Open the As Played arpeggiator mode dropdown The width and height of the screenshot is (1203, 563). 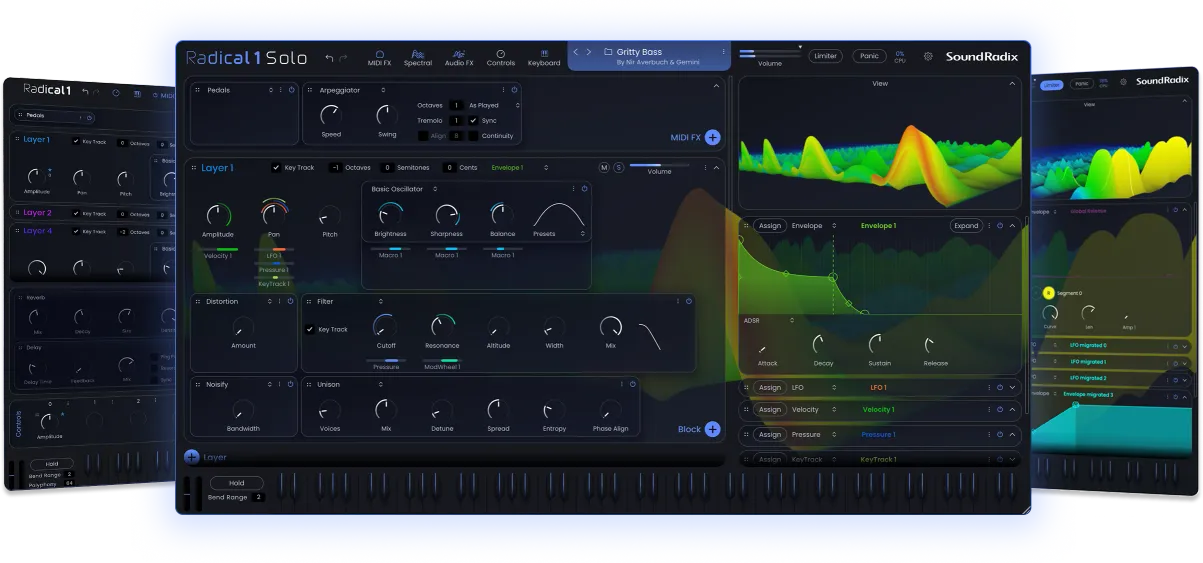point(494,105)
